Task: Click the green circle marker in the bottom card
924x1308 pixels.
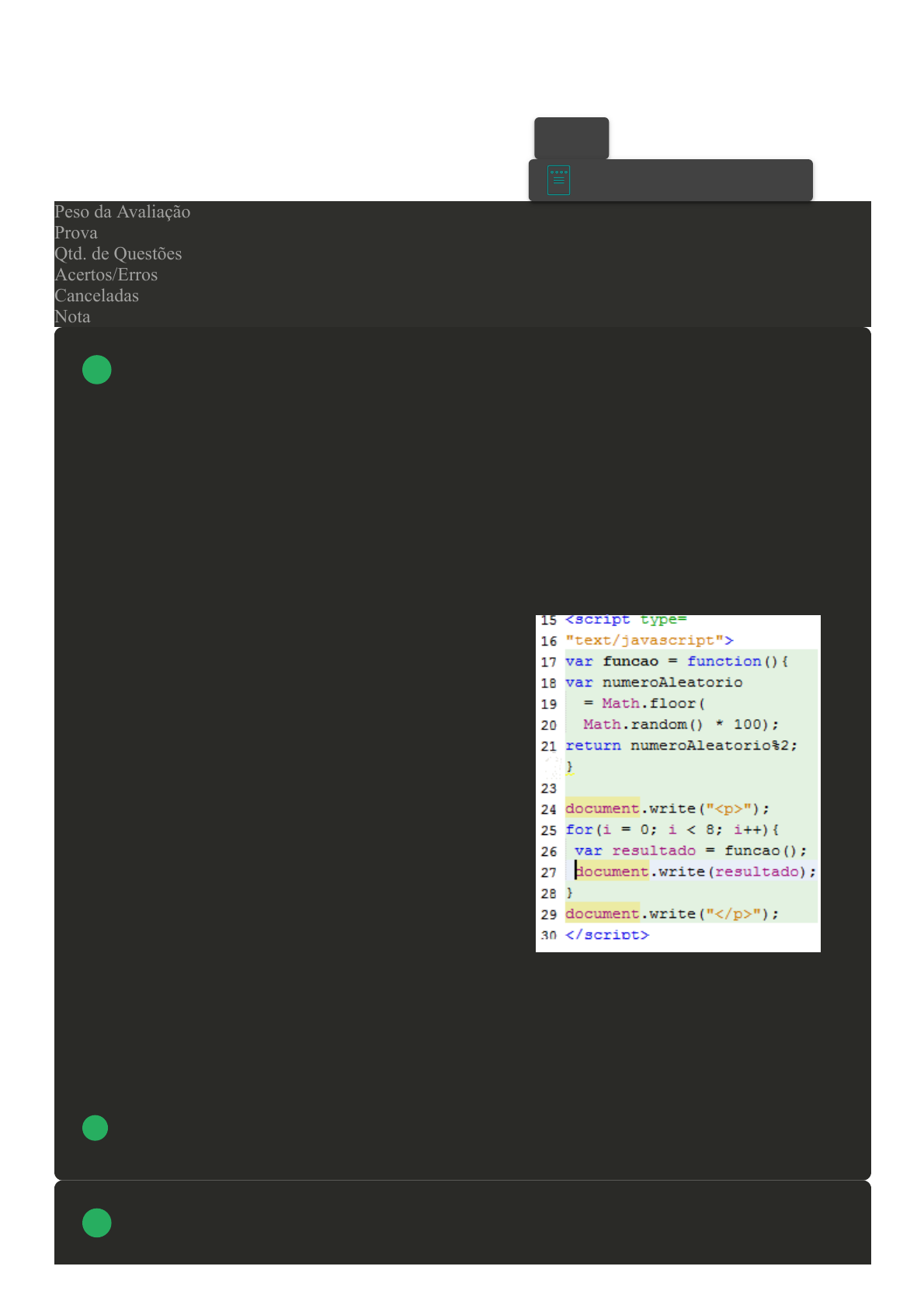Action: click(97, 1223)
